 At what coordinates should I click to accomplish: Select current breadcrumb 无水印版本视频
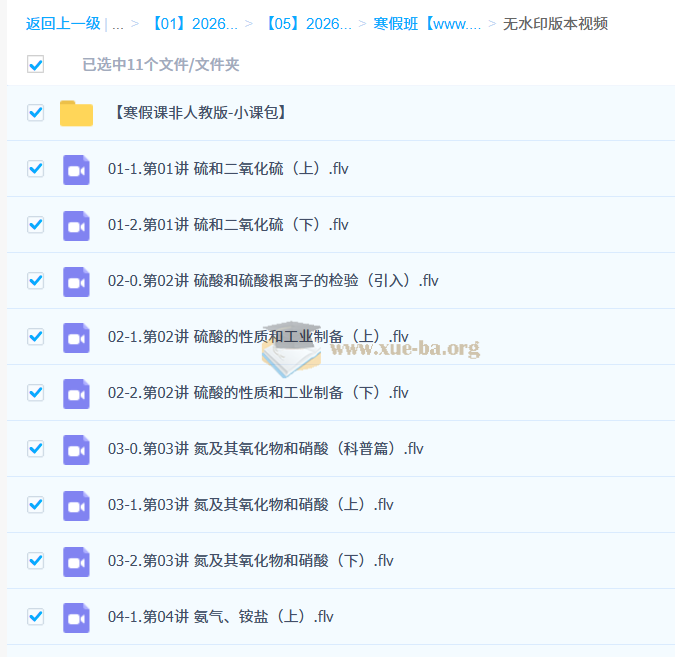pos(555,24)
